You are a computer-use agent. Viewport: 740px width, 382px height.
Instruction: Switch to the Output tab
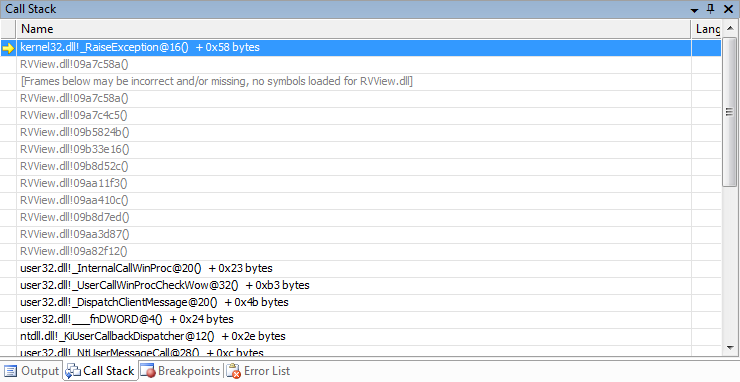pos(32,371)
